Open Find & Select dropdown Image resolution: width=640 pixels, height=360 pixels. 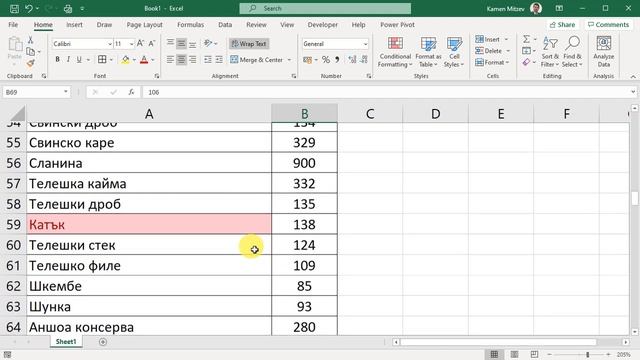pyautogui.click(x=572, y=52)
